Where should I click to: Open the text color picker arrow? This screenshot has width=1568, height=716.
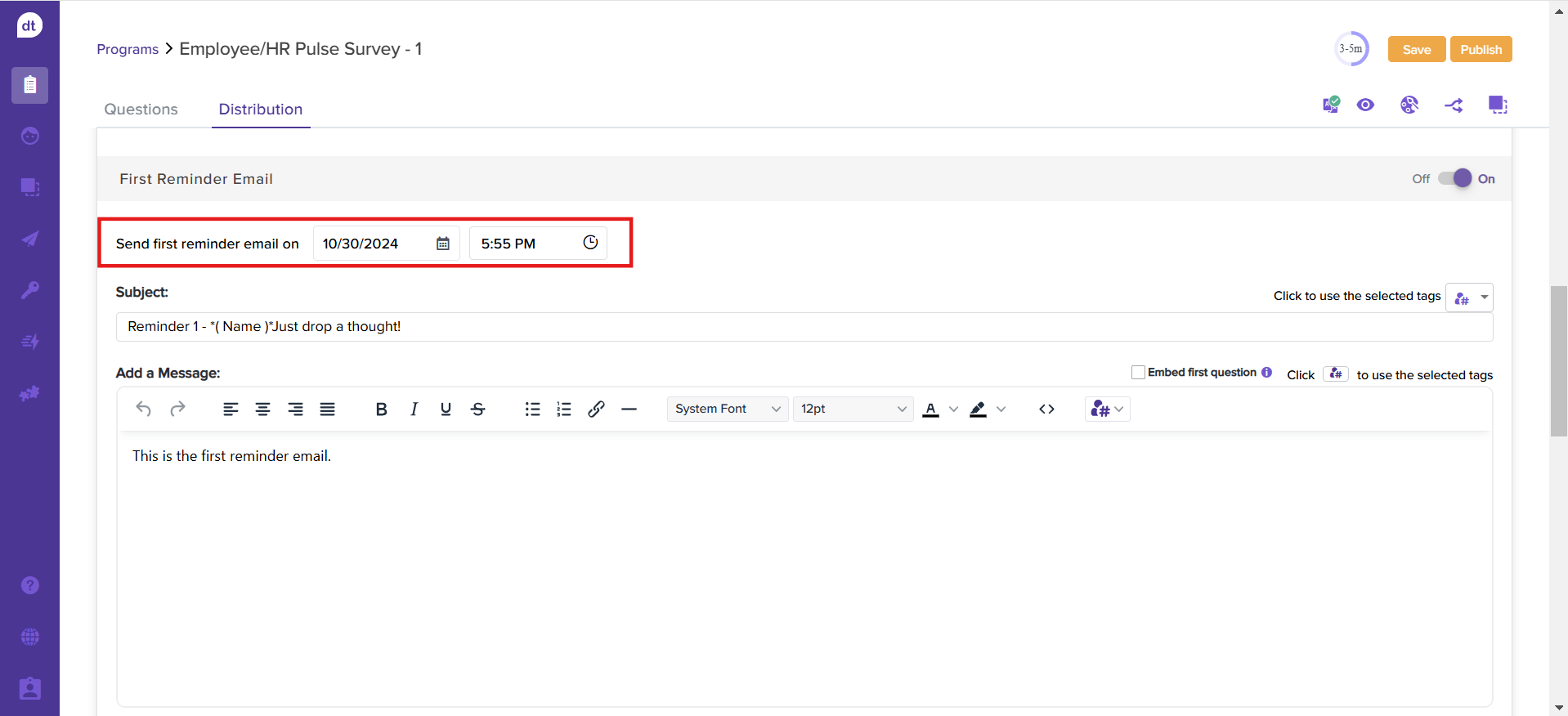coord(953,409)
